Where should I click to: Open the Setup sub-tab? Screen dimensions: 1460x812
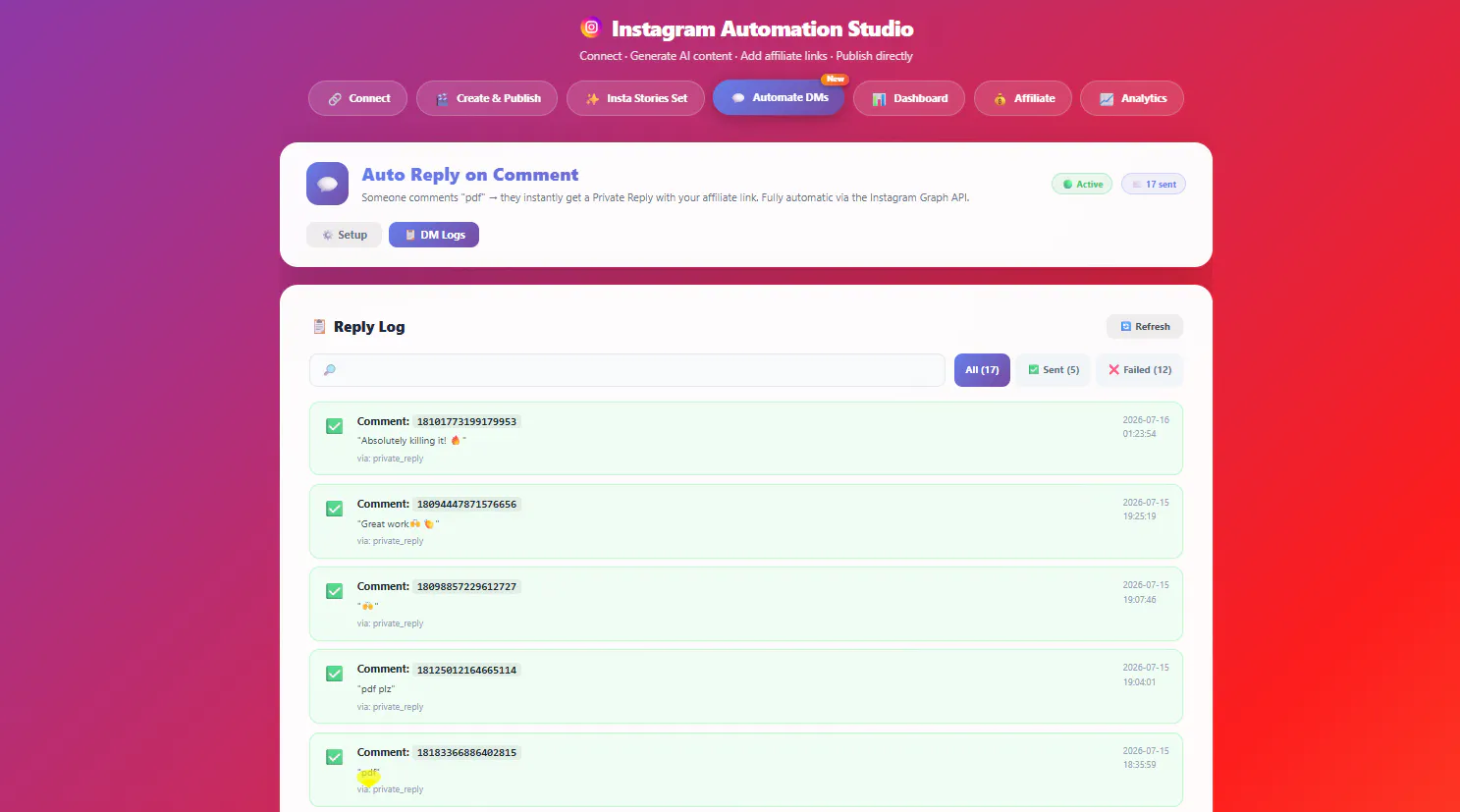pos(344,235)
